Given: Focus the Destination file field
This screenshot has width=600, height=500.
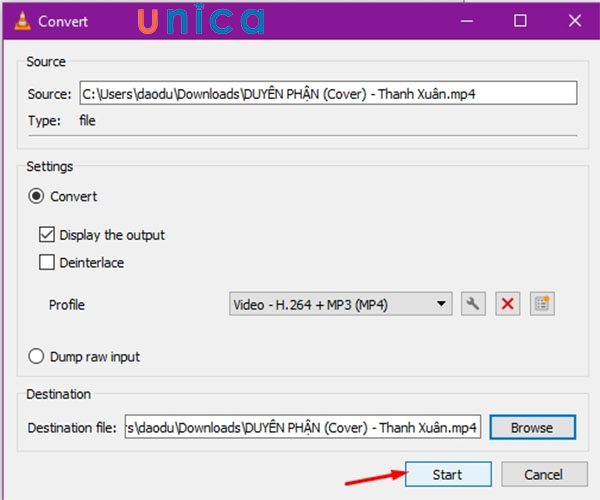Looking at the screenshot, I should [302, 427].
